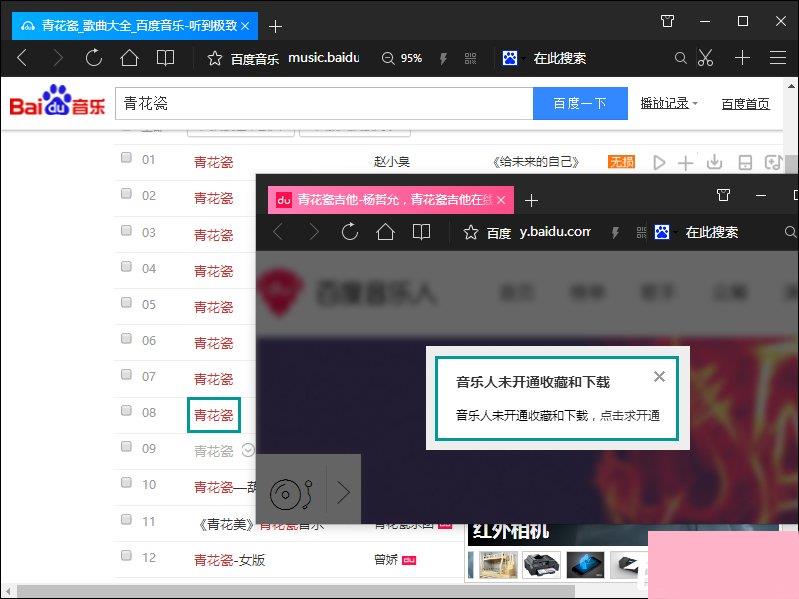Close the 音乐人未开通收藏和下载 dialog
Image resolution: width=799 pixels, height=599 pixels.
tap(659, 376)
